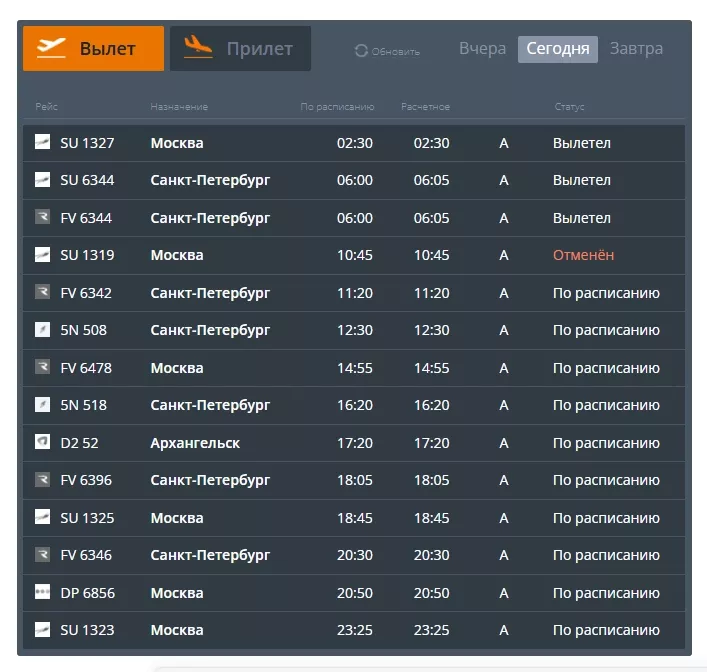Click scheduled time 23:25 for SU 1323

pyautogui.click(x=355, y=630)
